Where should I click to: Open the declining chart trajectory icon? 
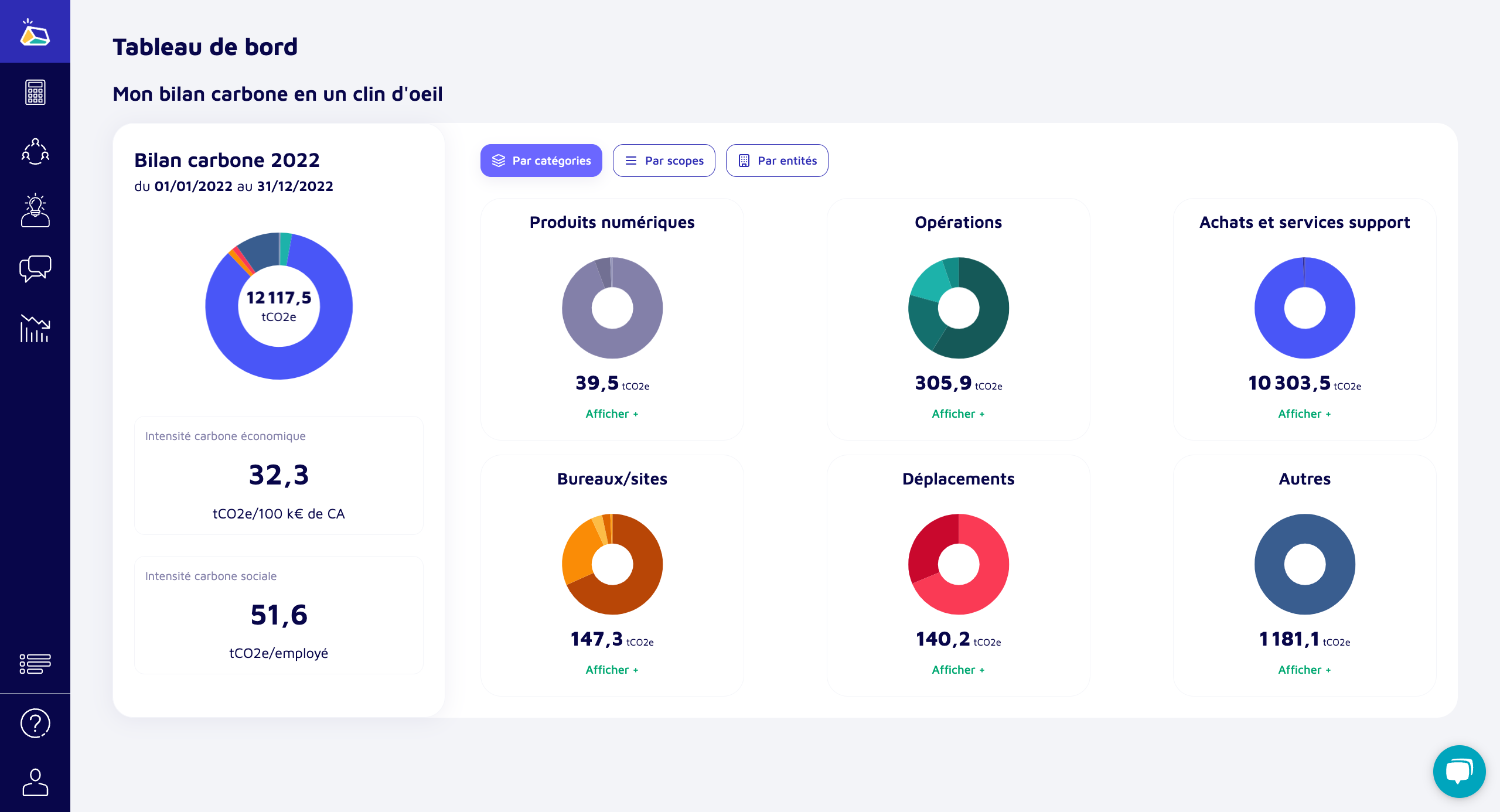pos(35,328)
